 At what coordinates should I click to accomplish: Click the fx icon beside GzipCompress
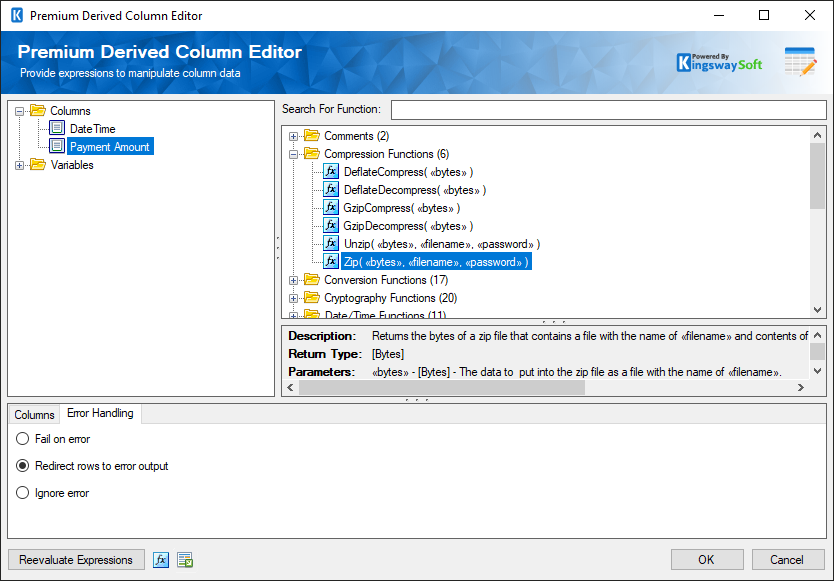(331, 208)
